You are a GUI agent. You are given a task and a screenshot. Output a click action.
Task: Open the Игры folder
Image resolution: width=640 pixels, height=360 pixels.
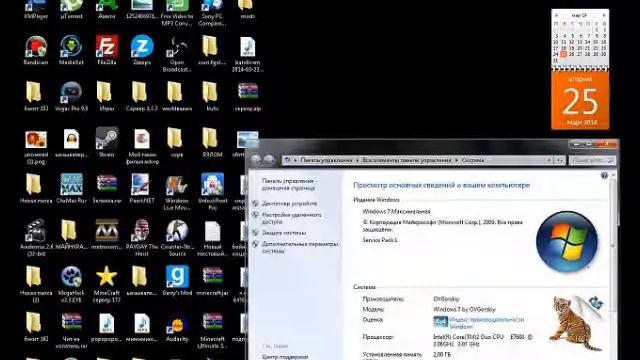(105, 96)
